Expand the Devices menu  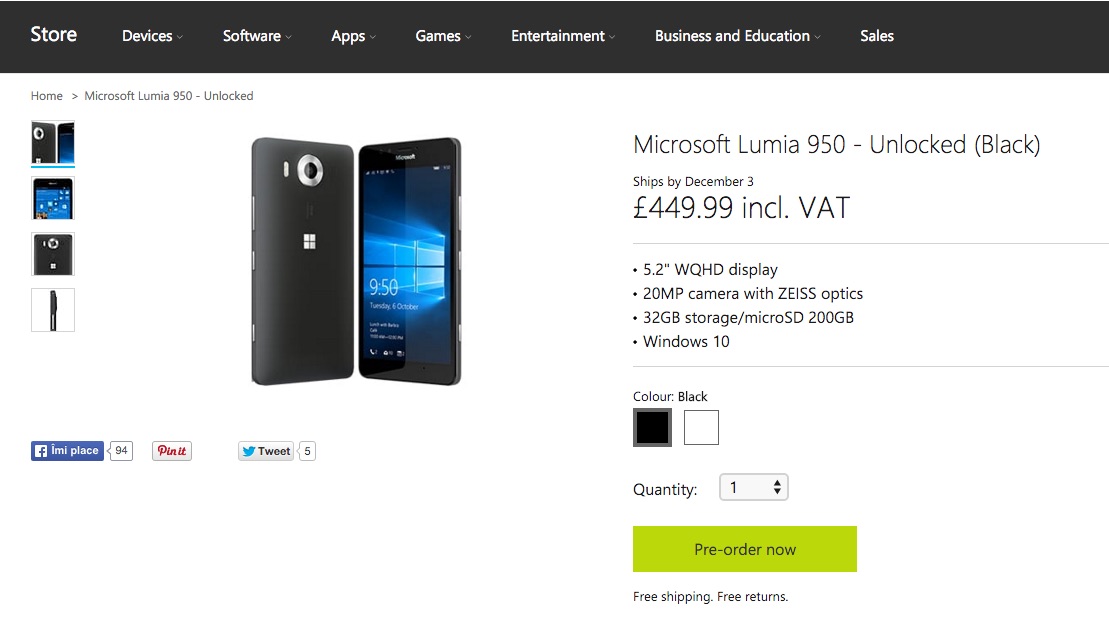tap(152, 36)
